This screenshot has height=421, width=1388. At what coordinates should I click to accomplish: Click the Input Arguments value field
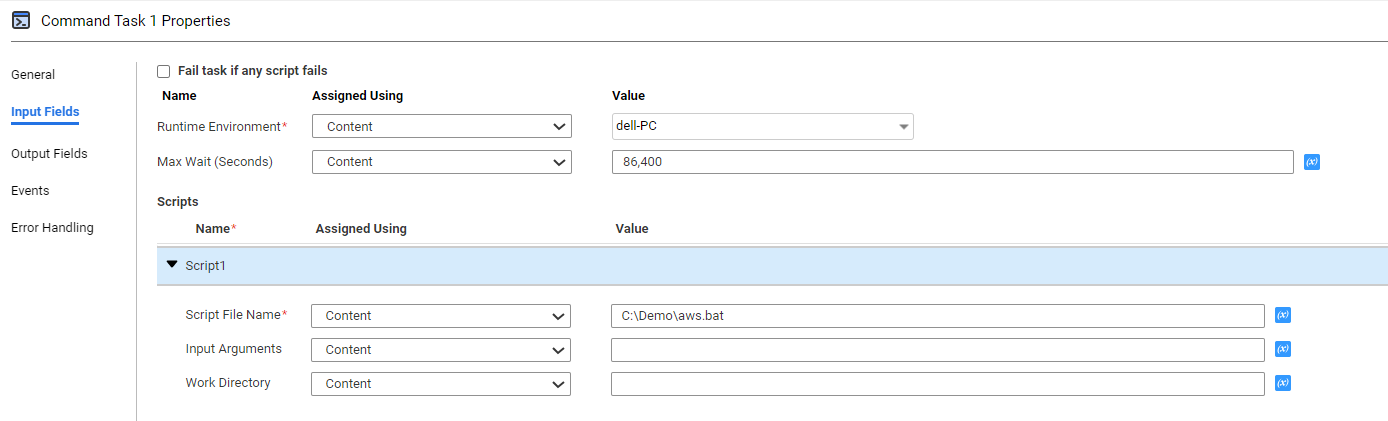[x=938, y=350]
